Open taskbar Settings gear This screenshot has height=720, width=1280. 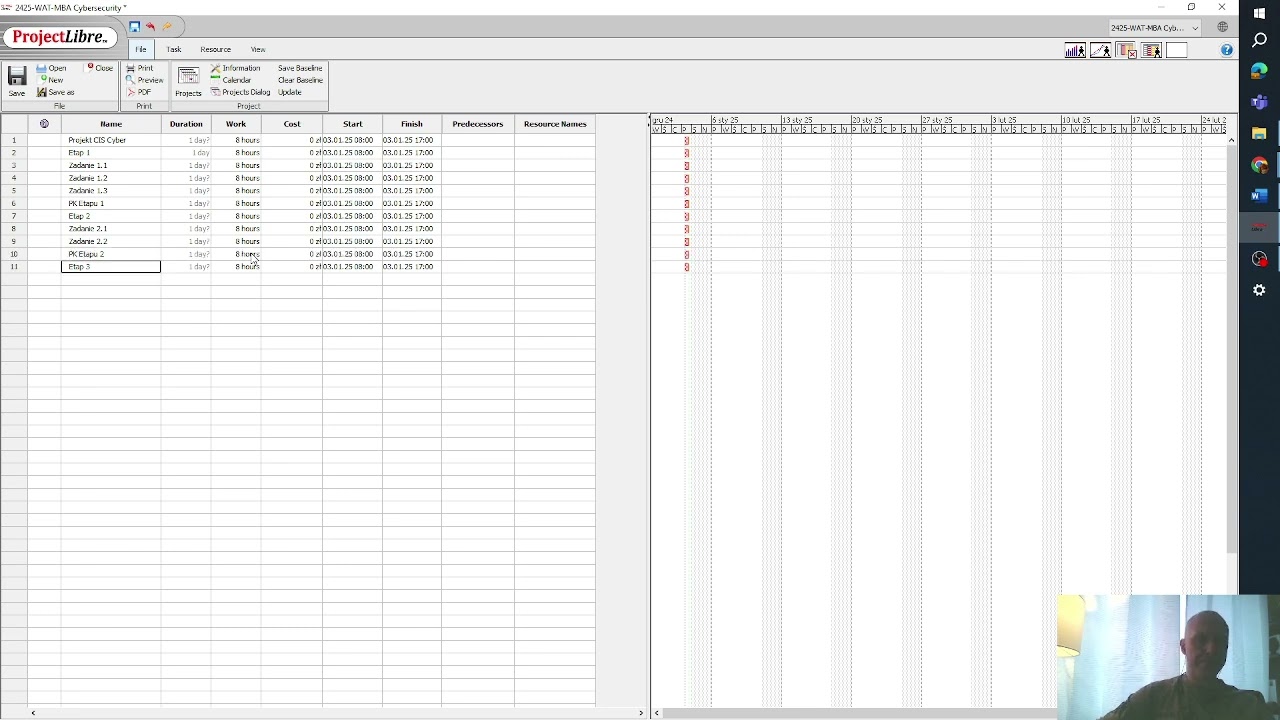click(x=1259, y=290)
